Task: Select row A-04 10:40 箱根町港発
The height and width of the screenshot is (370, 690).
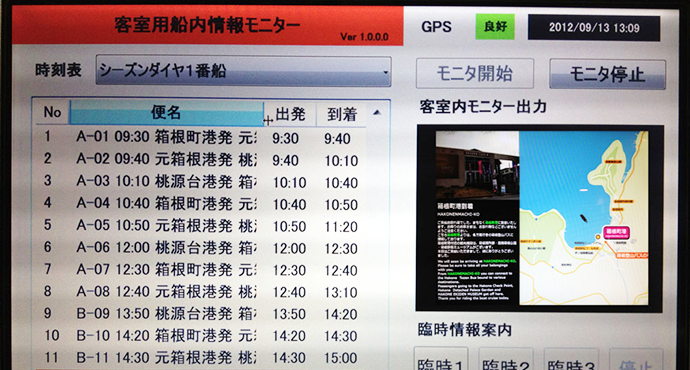Action: (x=200, y=204)
